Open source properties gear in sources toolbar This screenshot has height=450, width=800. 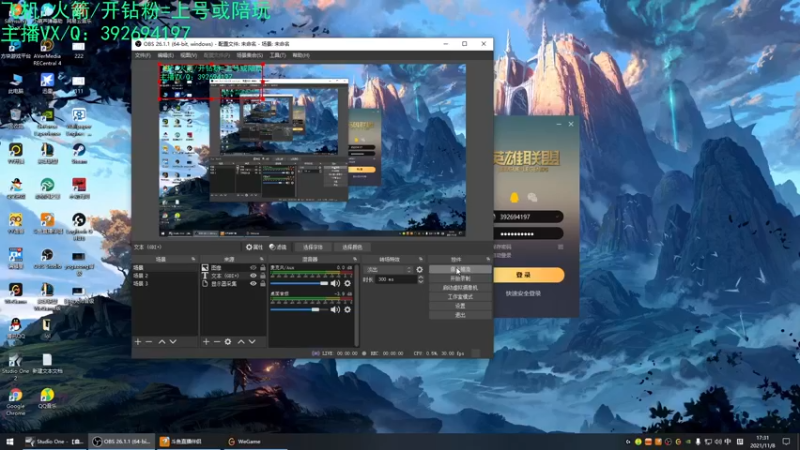(x=228, y=341)
